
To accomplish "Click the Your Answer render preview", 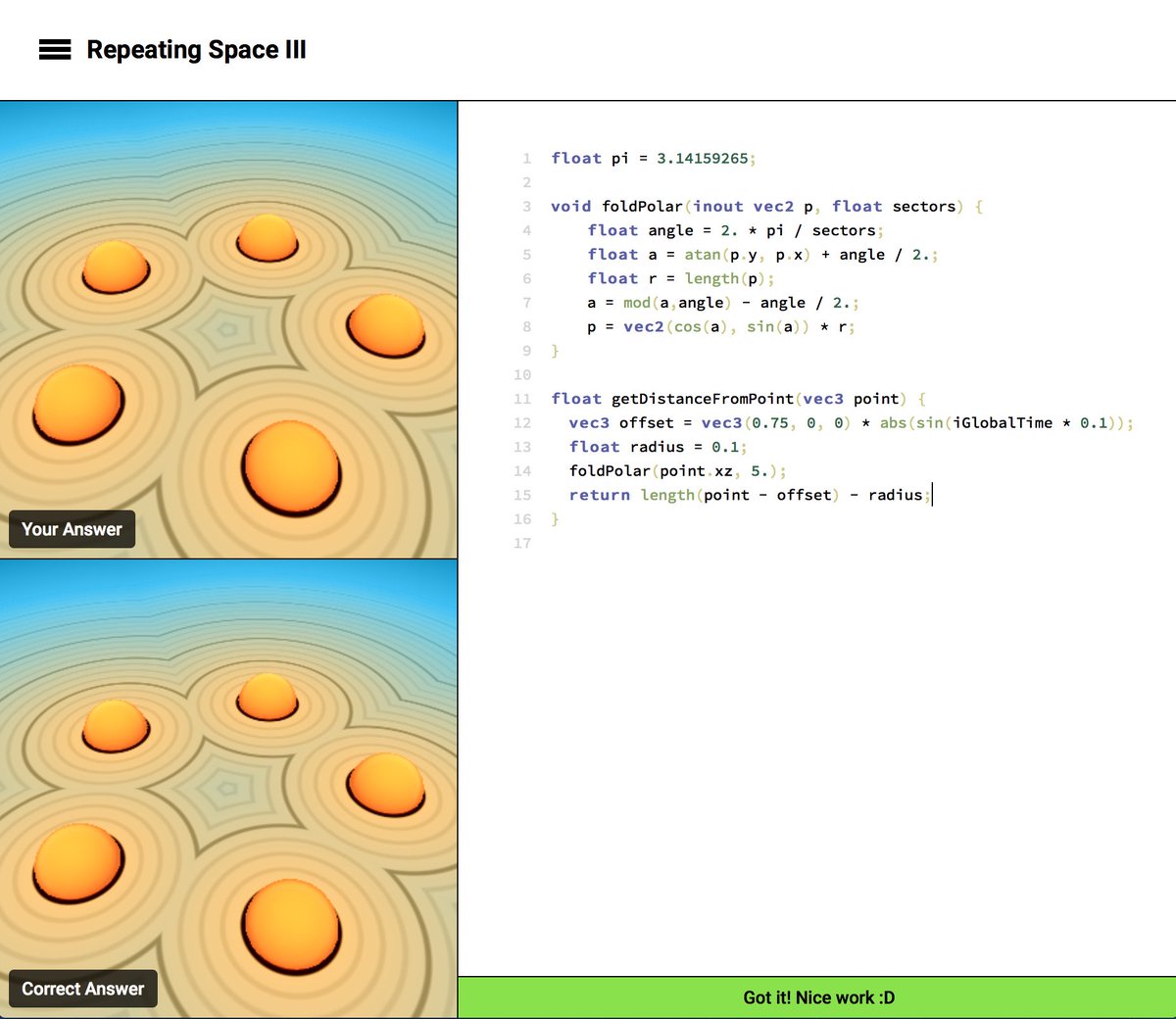I will 228,329.
